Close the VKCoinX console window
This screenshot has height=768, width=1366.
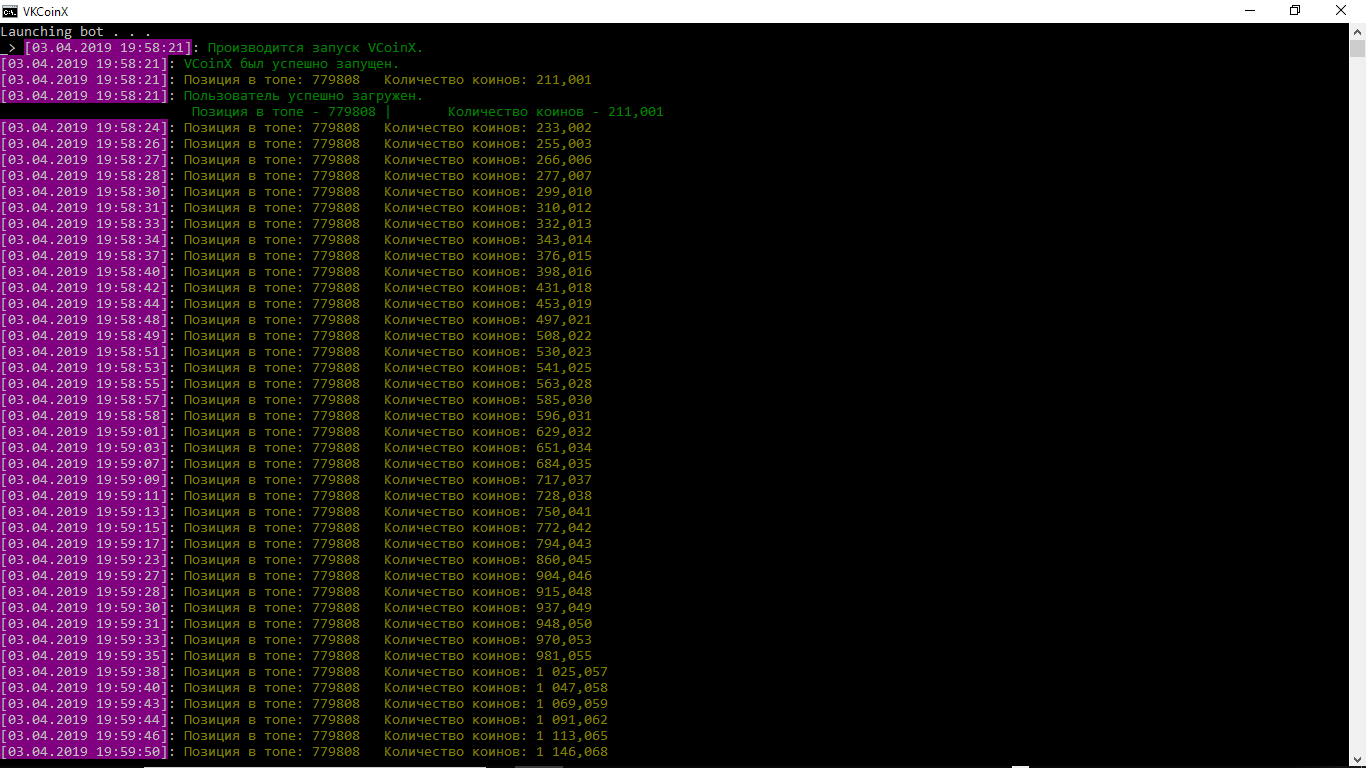[1341, 11]
